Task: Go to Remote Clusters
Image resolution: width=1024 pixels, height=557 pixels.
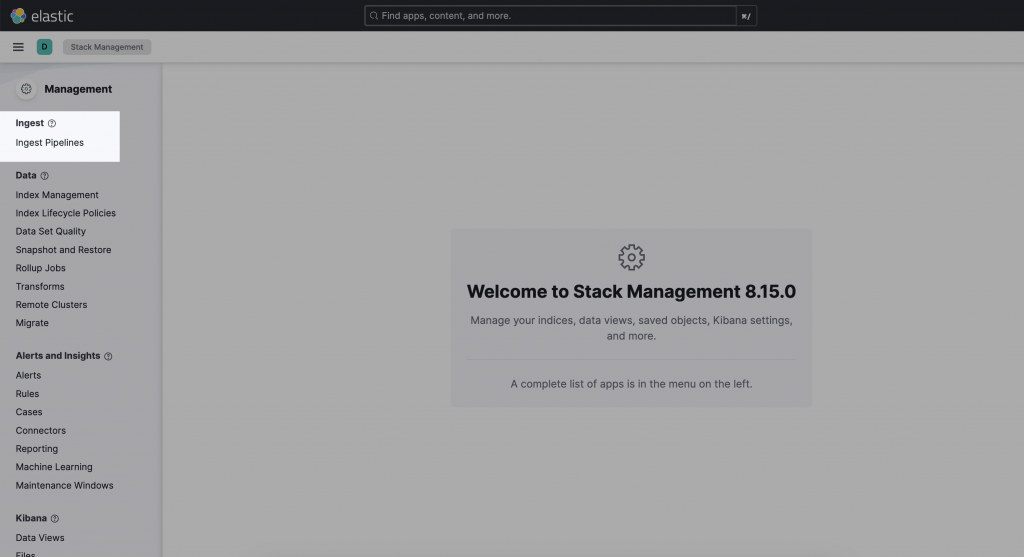Action: pyautogui.click(x=51, y=304)
